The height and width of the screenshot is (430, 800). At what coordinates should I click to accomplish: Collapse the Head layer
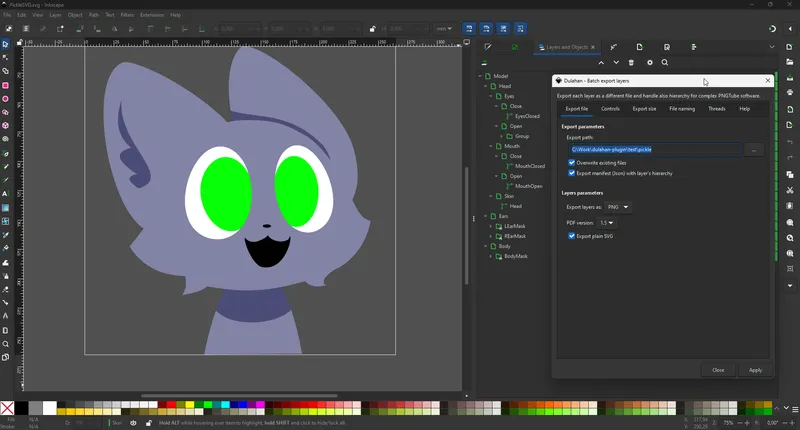point(486,86)
